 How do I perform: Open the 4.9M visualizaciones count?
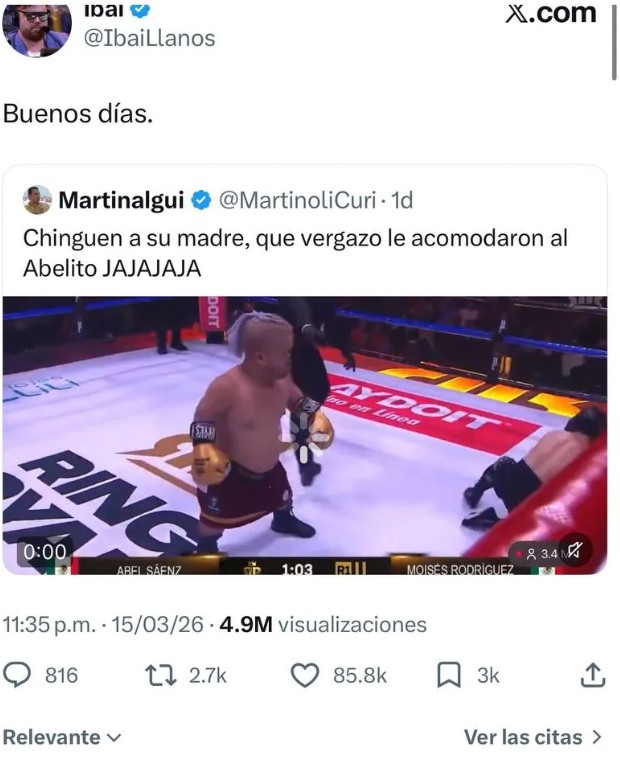[323, 624]
